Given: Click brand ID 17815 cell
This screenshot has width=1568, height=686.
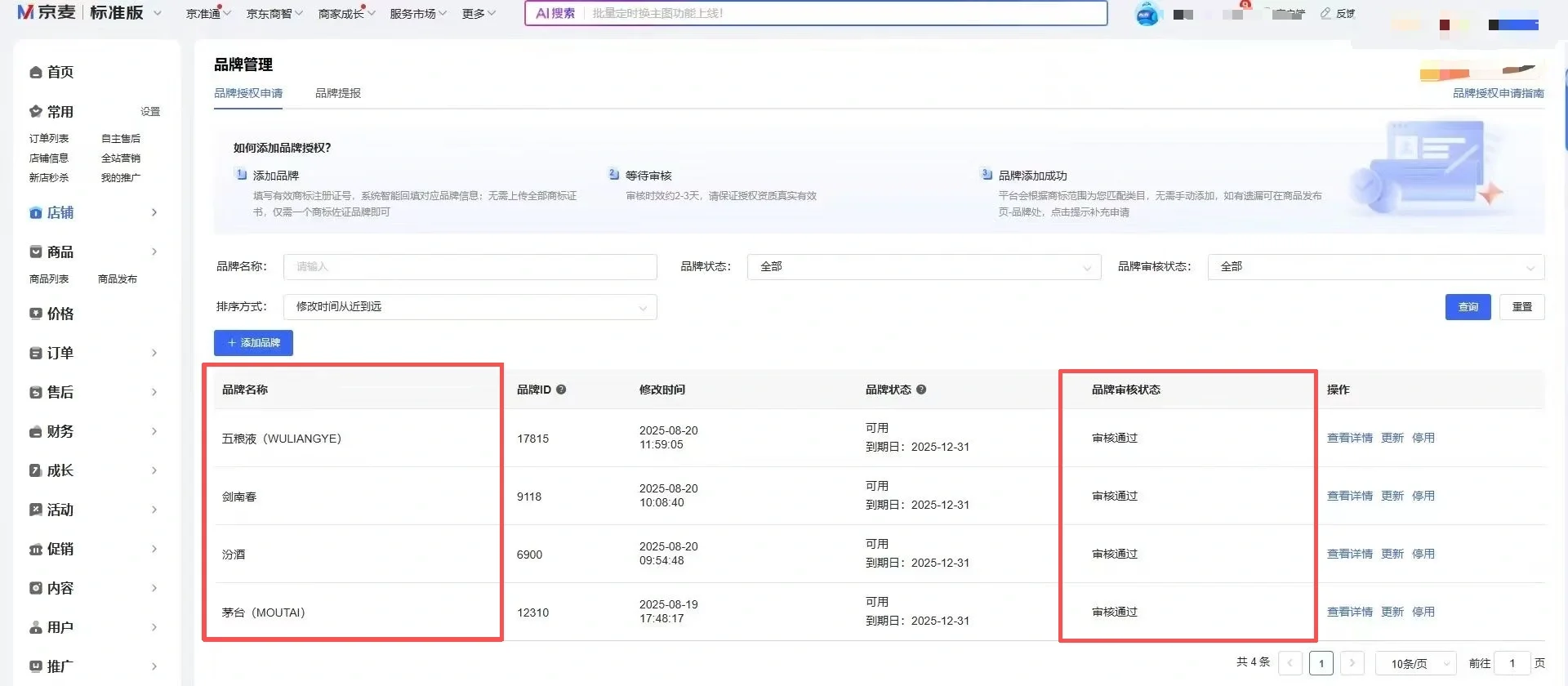Looking at the screenshot, I should tap(532, 439).
